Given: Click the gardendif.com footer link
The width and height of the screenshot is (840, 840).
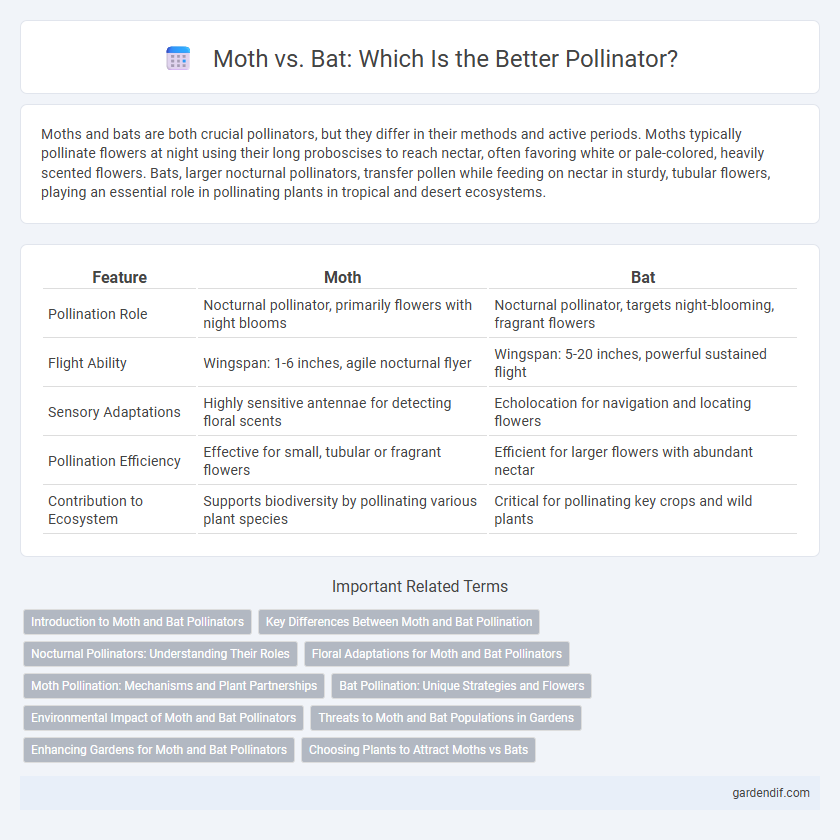Looking at the screenshot, I should [771, 793].
